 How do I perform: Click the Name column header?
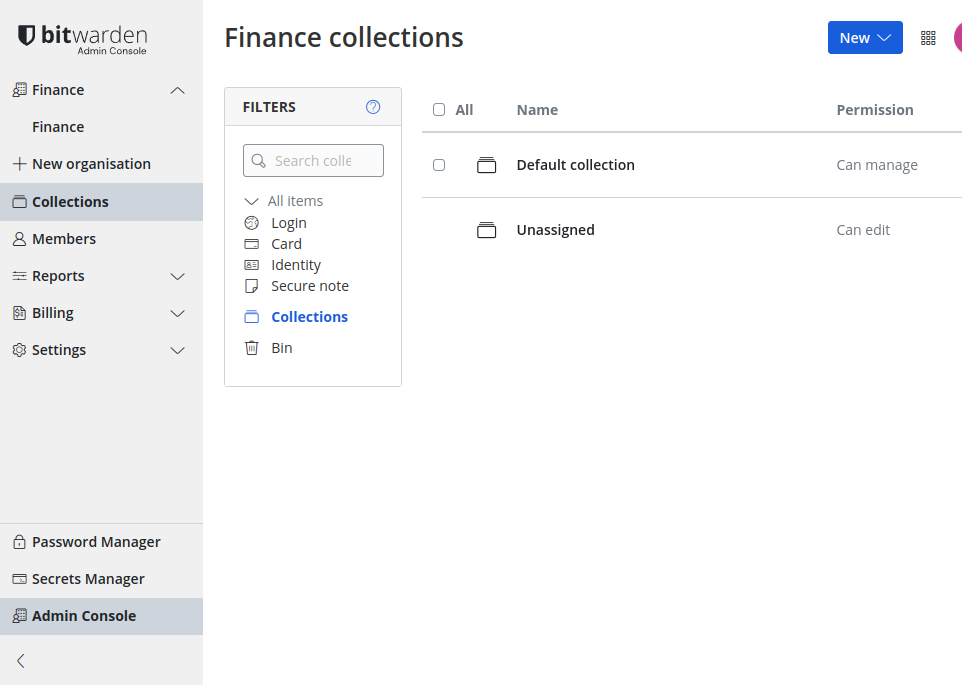pos(537,110)
